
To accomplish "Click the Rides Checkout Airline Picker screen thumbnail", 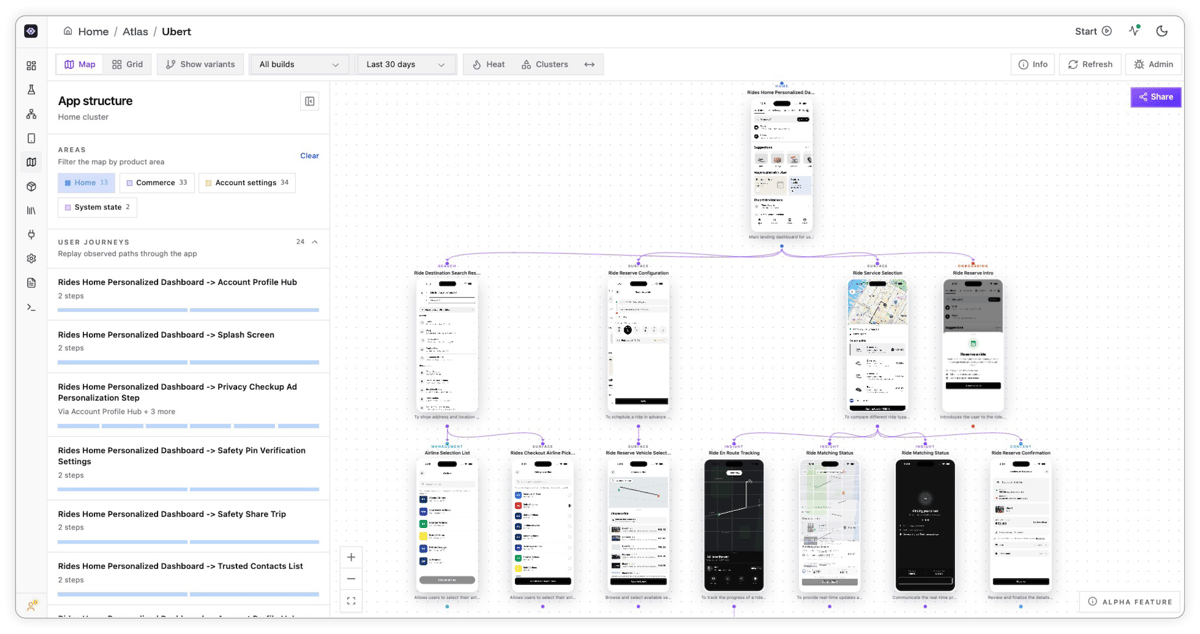I will pos(543,525).
